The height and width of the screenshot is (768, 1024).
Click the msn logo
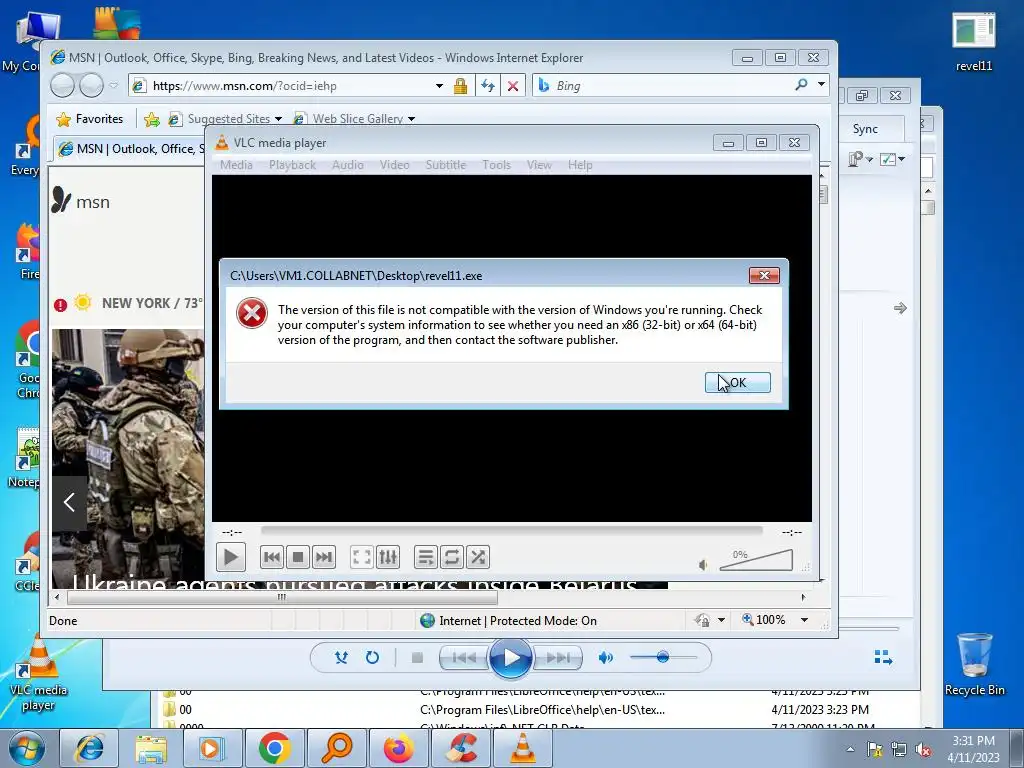click(x=80, y=201)
